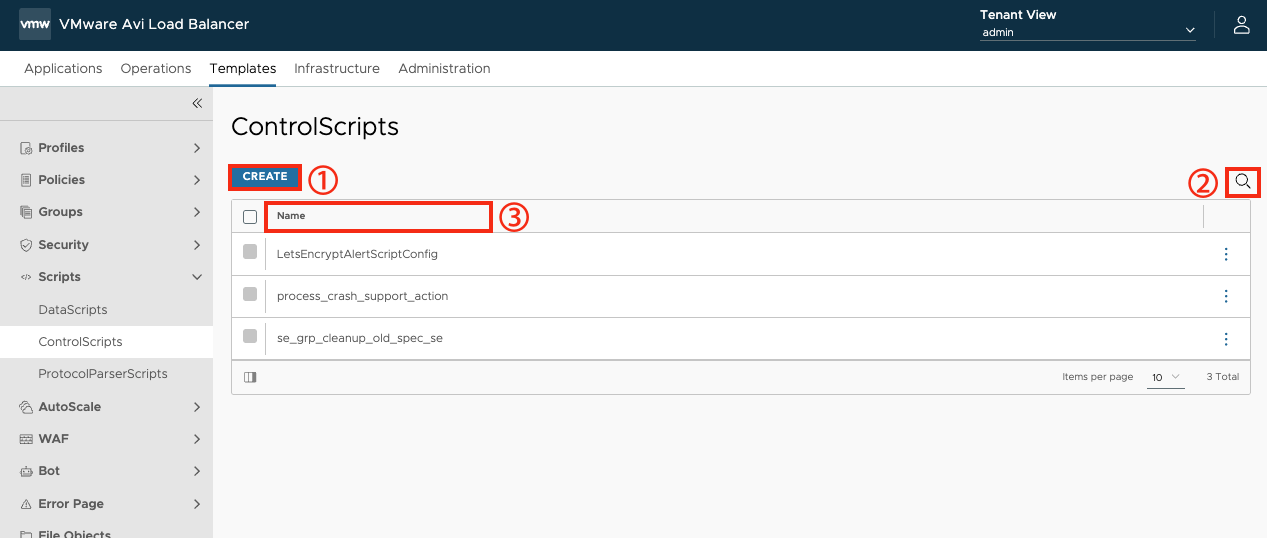Open DataScripts in the sidebar
Screen dimensions: 1267x538
73,310
